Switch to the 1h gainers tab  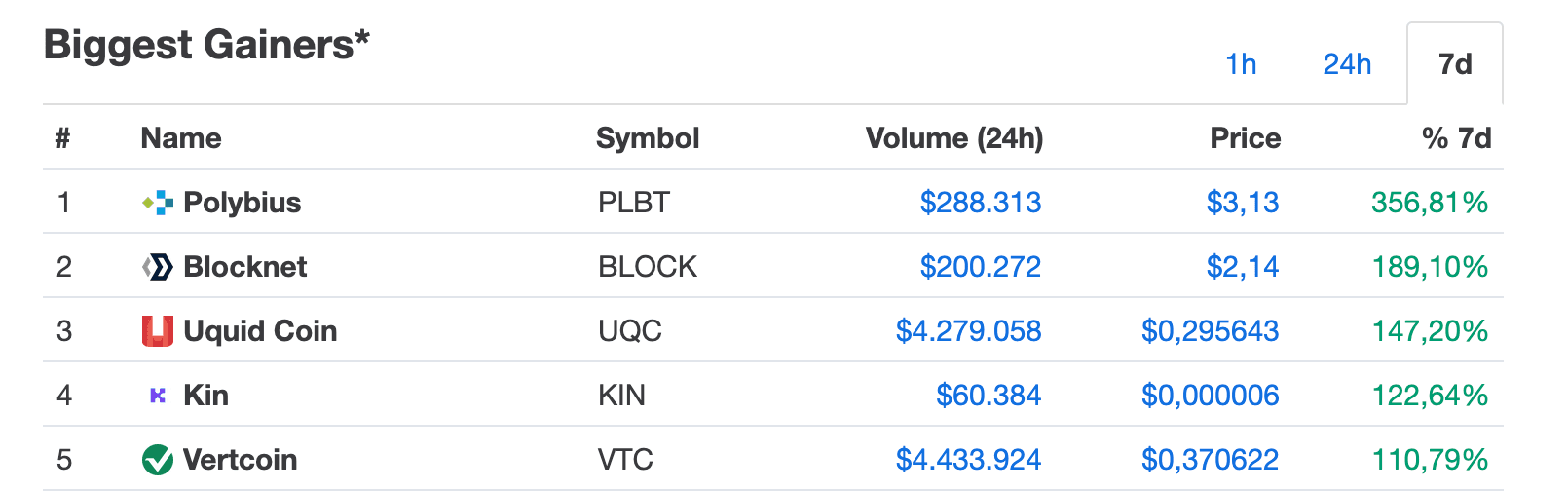click(x=1241, y=64)
